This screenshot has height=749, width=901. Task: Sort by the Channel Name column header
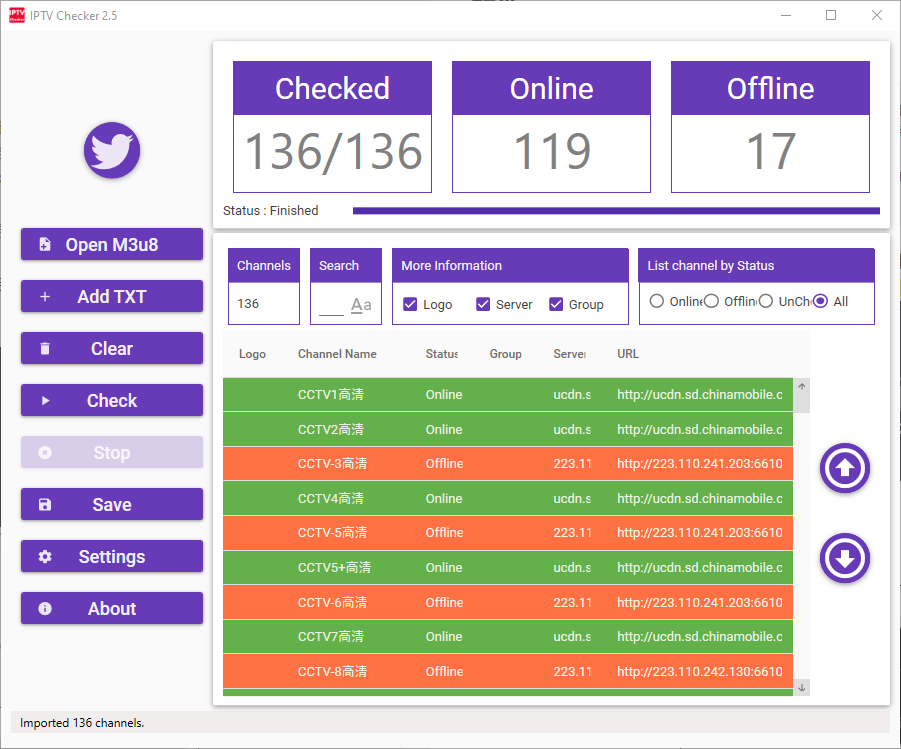(337, 354)
